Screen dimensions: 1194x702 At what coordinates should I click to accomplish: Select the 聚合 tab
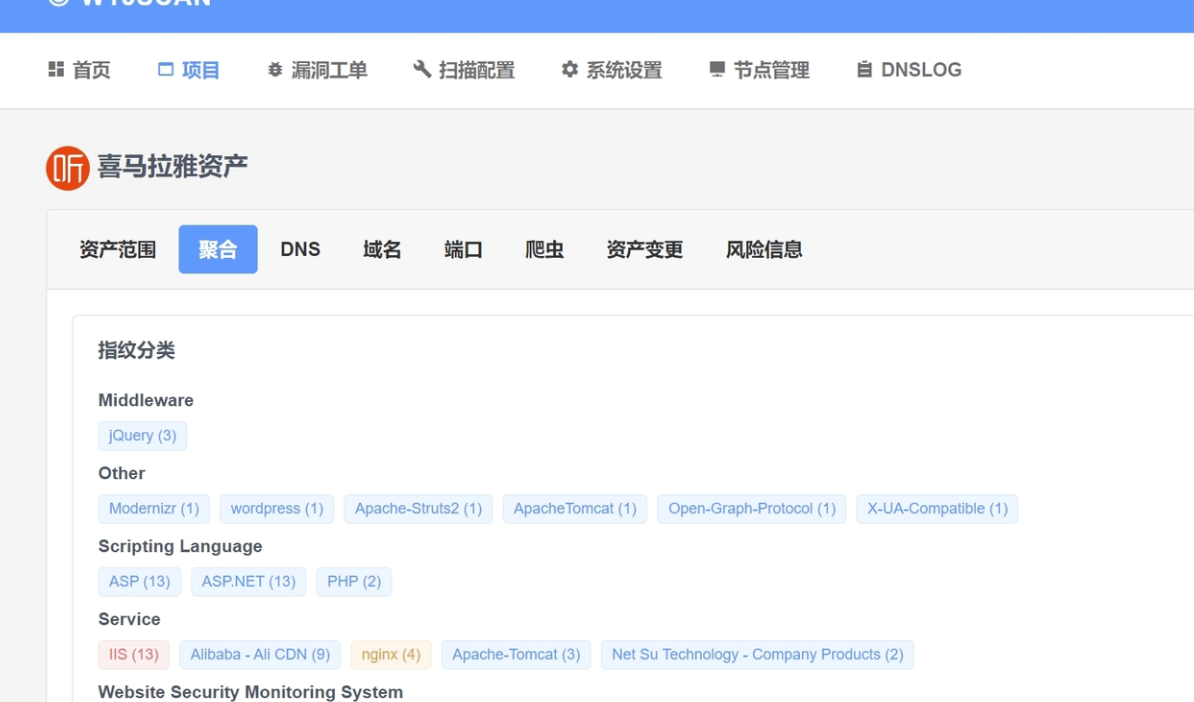pyautogui.click(x=218, y=249)
